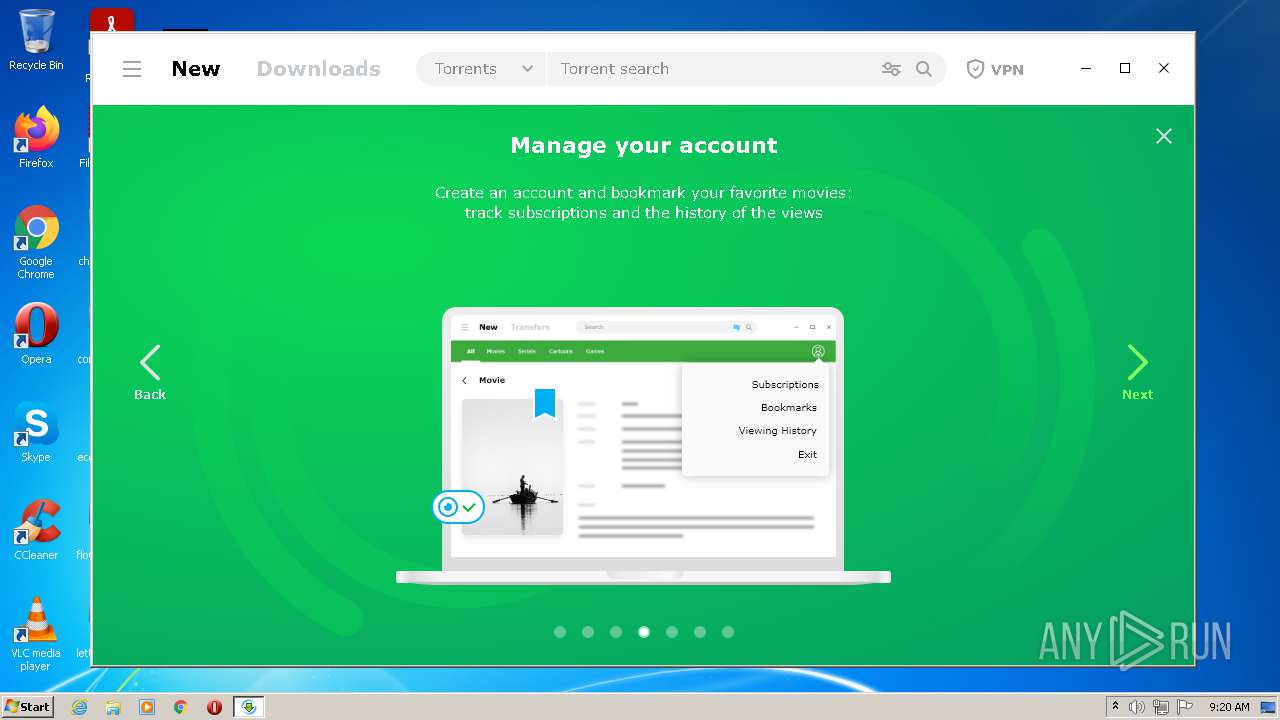Launch Skype desktop shortcut

36,431
